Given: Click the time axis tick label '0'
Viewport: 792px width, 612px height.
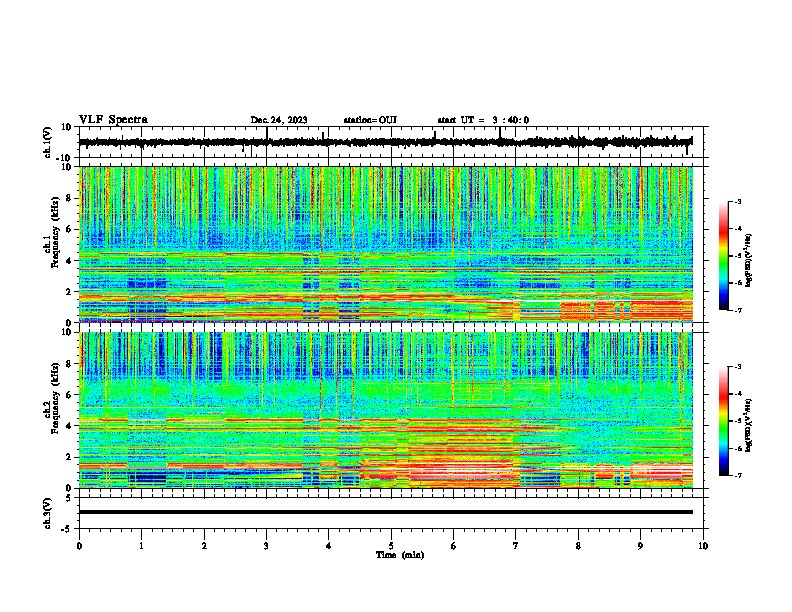Looking at the screenshot, I should point(79,545).
